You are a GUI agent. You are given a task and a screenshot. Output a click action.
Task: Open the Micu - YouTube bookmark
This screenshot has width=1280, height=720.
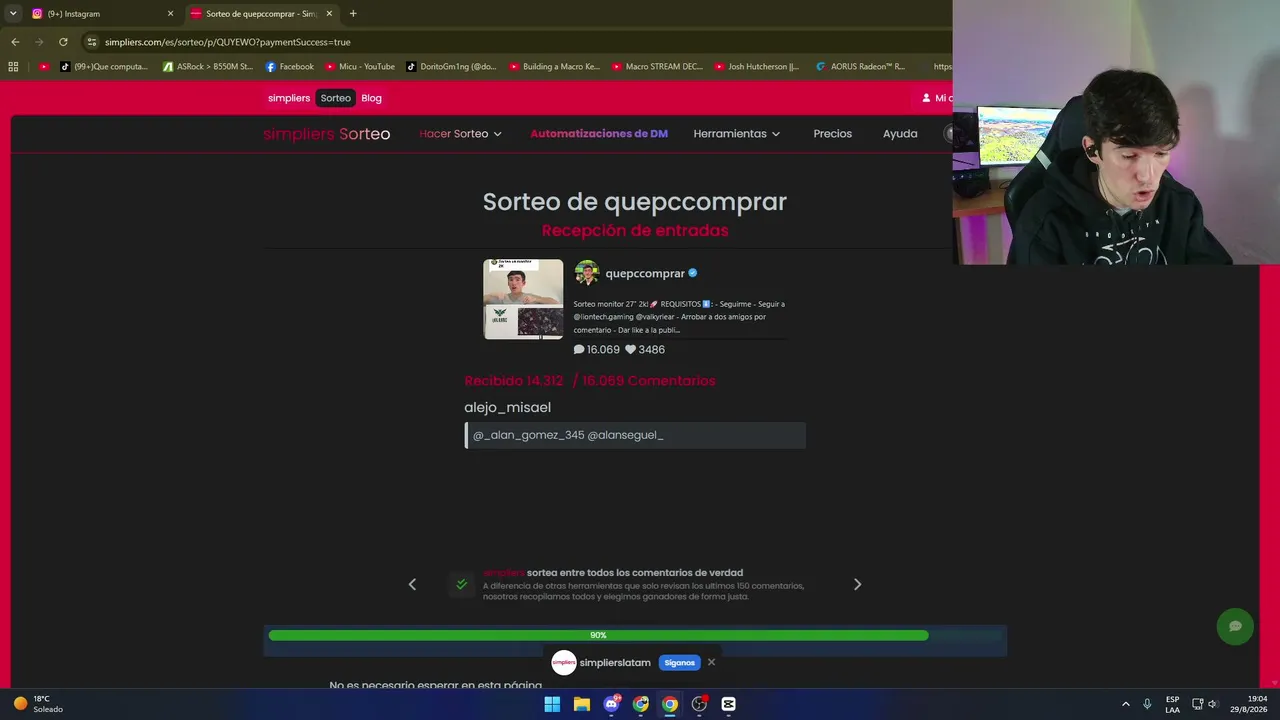tap(360, 67)
